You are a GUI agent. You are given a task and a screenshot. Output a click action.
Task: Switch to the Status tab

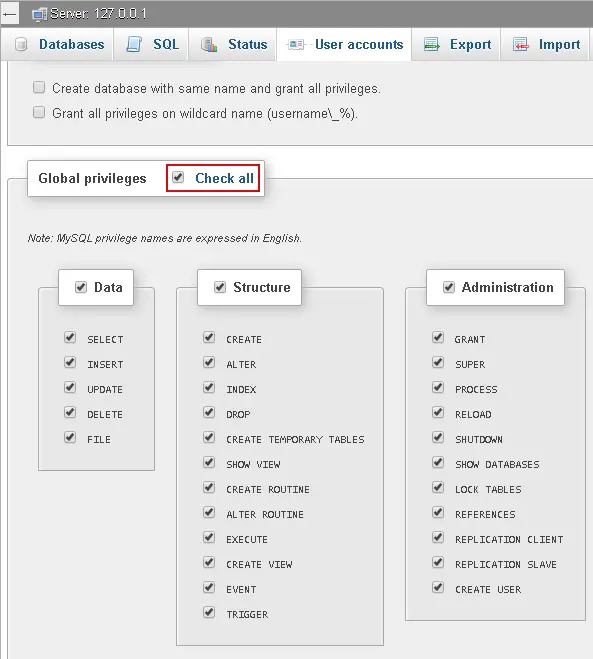tap(232, 45)
